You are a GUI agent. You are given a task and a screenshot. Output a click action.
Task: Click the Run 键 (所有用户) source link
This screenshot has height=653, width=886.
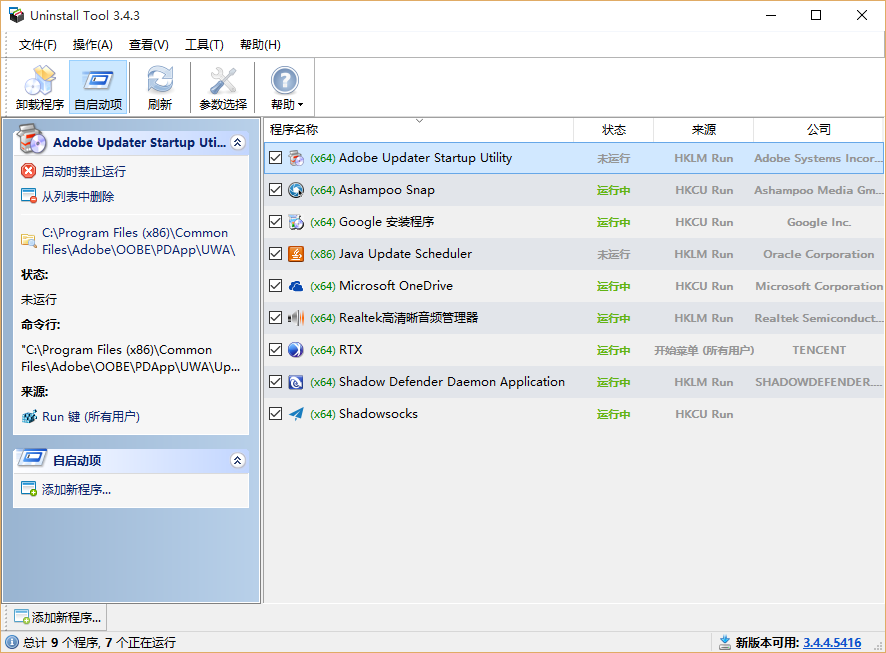click(91, 417)
